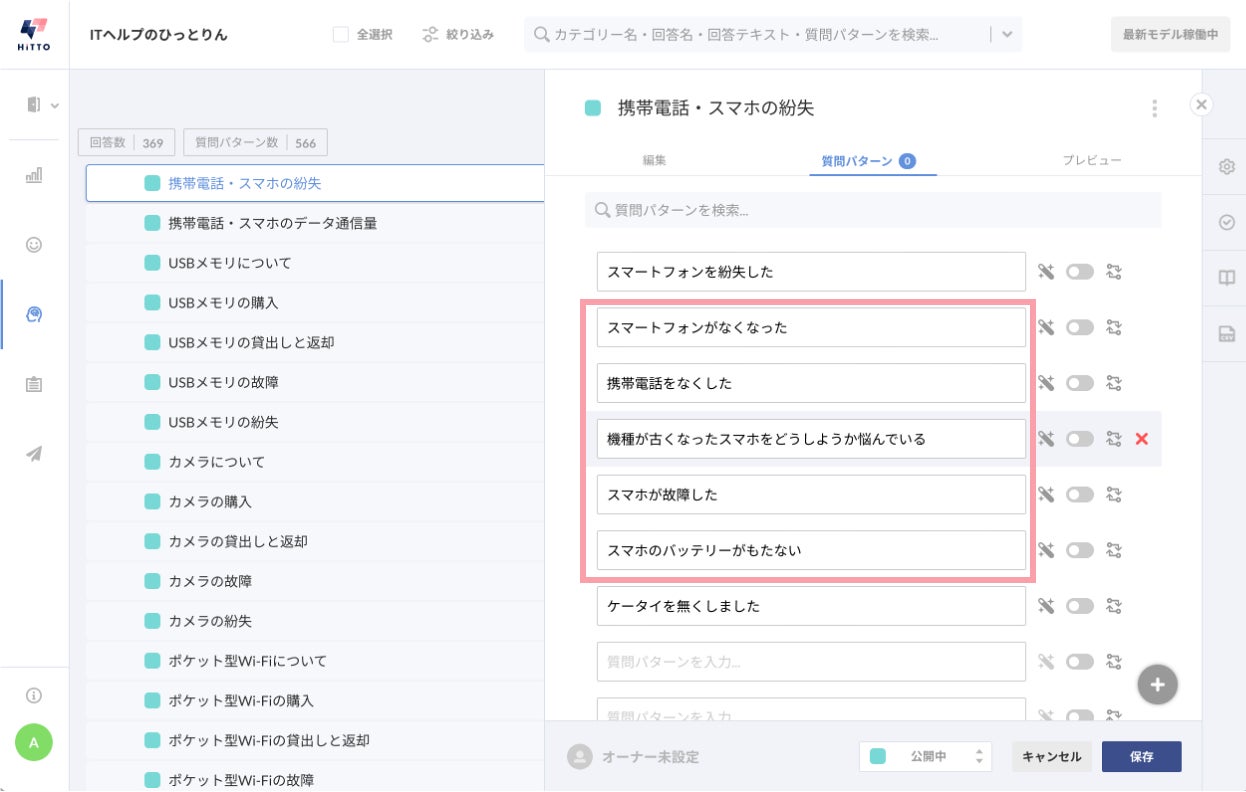Expand the top search bar dropdown arrow
1246x792 pixels.
pyautogui.click(x=1006, y=35)
